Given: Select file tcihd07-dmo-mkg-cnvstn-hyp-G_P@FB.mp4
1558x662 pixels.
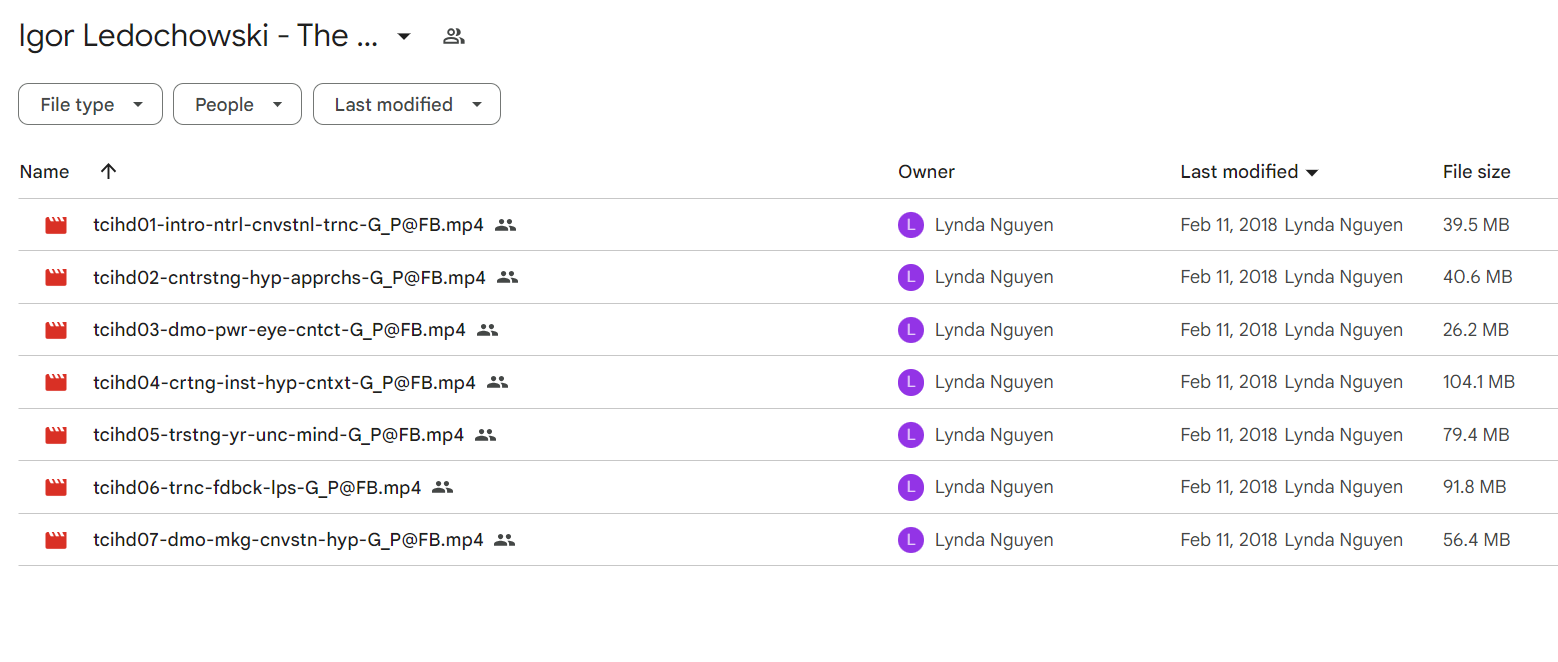Looking at the screenshot, I should point(288,540).
